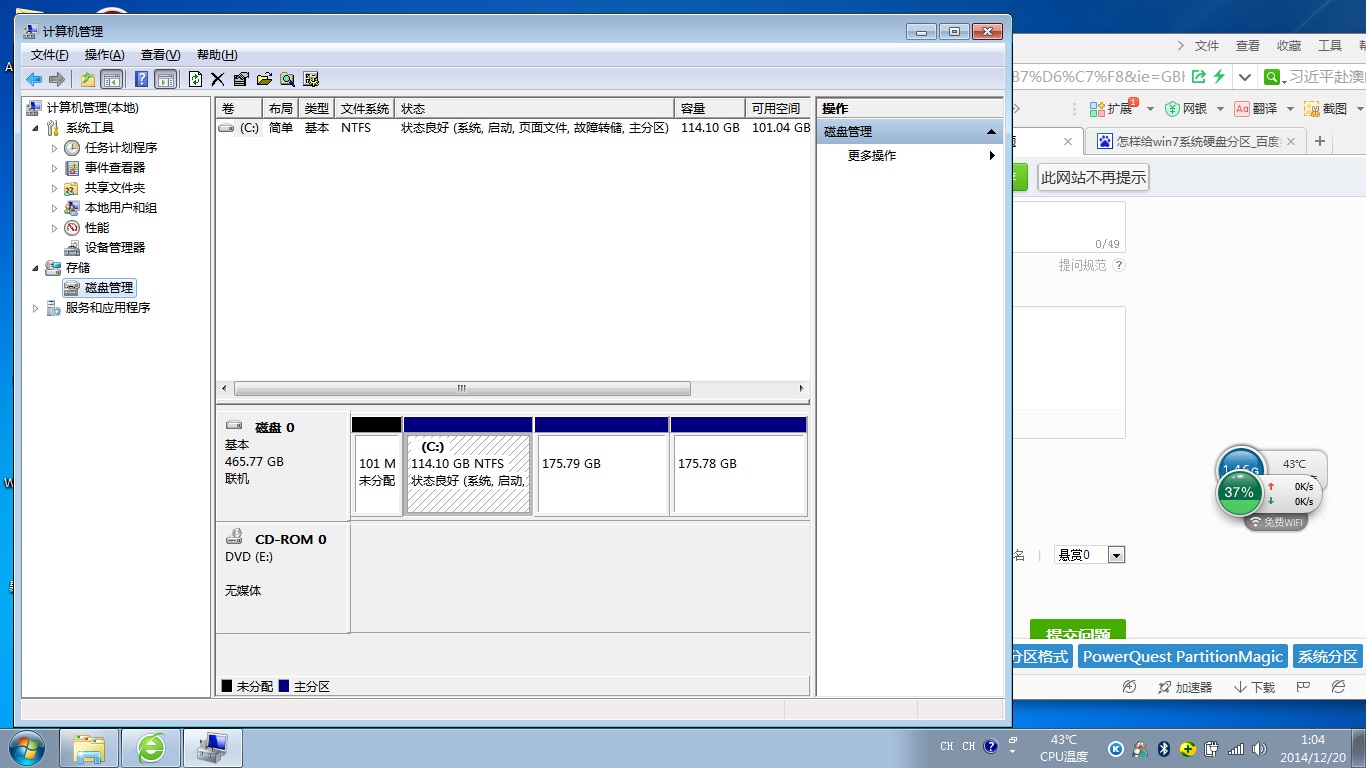
Task: Toggle show/hide action pane toolbar button
Action: 165,79
